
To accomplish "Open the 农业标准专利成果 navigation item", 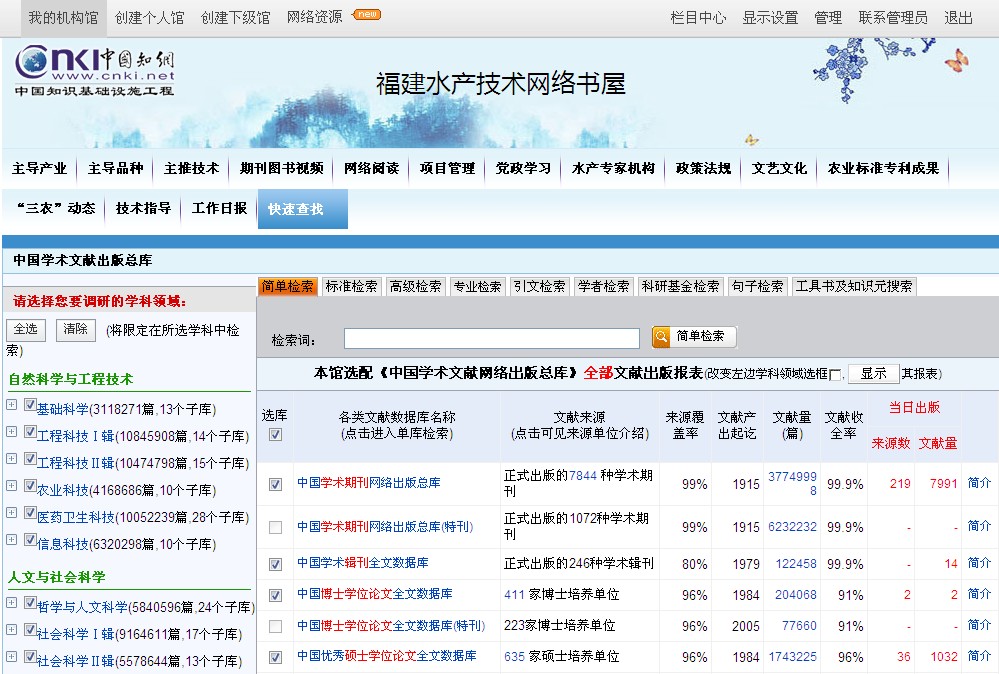I will coord(883,168).
